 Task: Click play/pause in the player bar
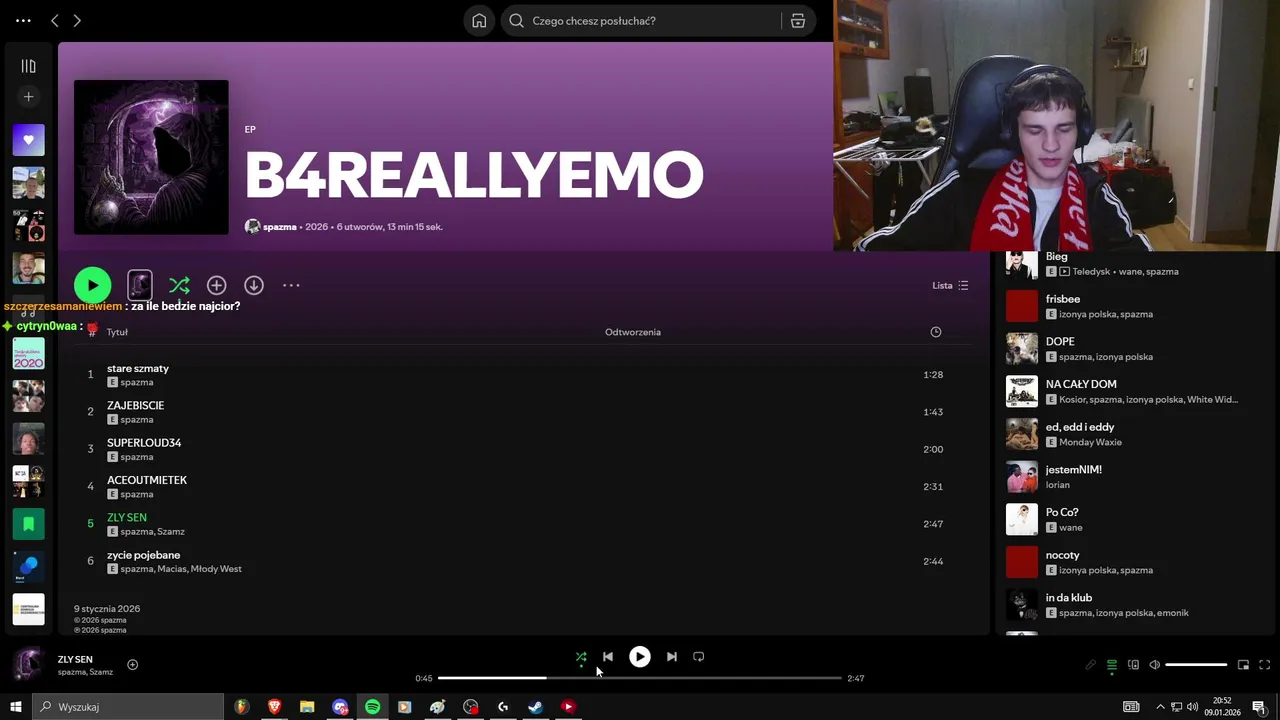tap(639, 657)
